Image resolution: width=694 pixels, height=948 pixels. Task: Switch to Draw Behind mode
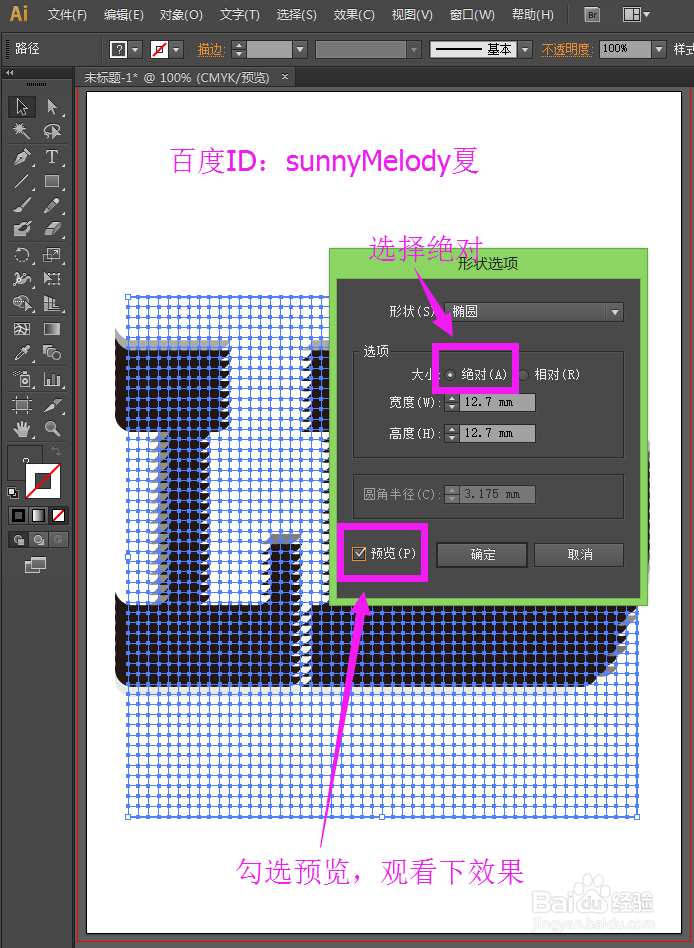tap(39, 539)
